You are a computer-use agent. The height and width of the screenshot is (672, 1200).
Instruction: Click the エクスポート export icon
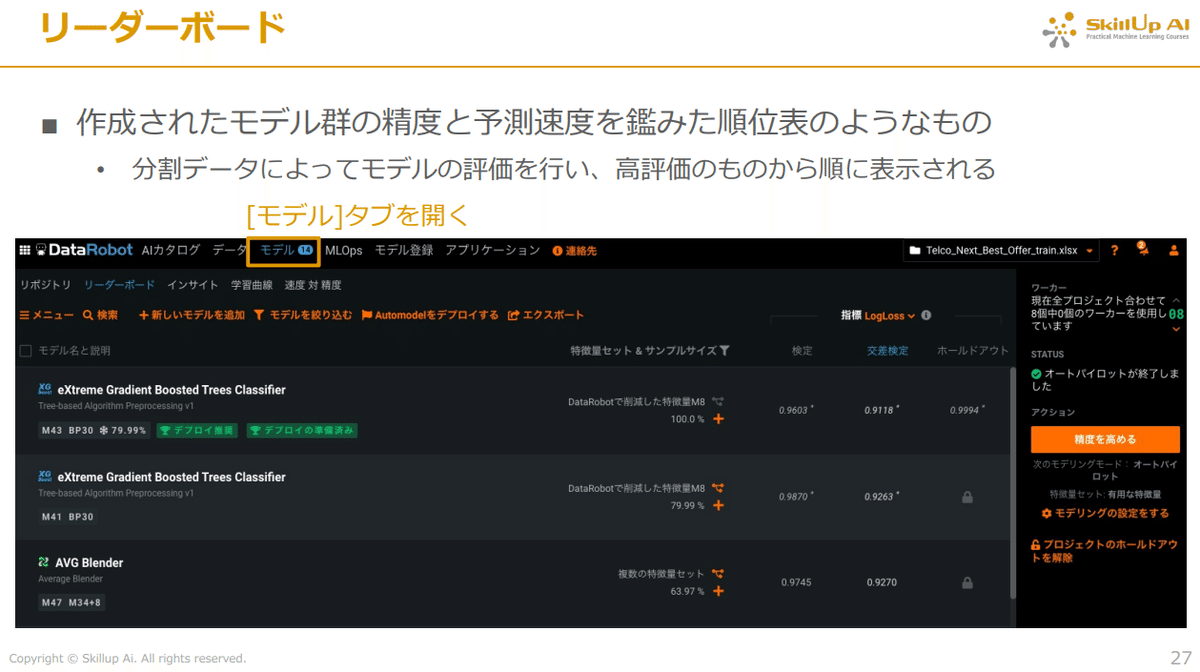[x=512, y=314]
